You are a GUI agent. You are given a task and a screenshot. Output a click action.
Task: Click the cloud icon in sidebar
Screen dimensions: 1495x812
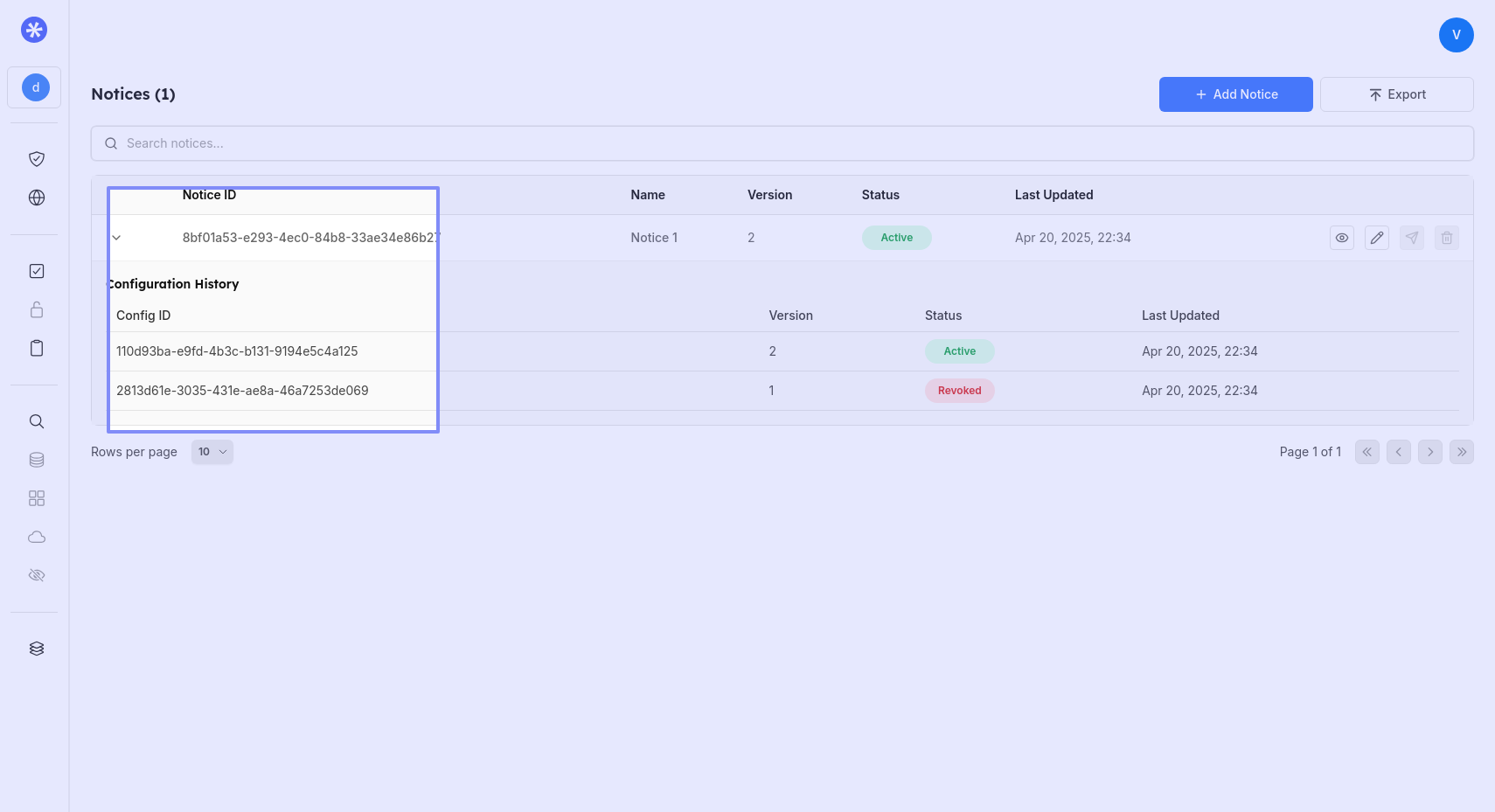coord(37,537)
